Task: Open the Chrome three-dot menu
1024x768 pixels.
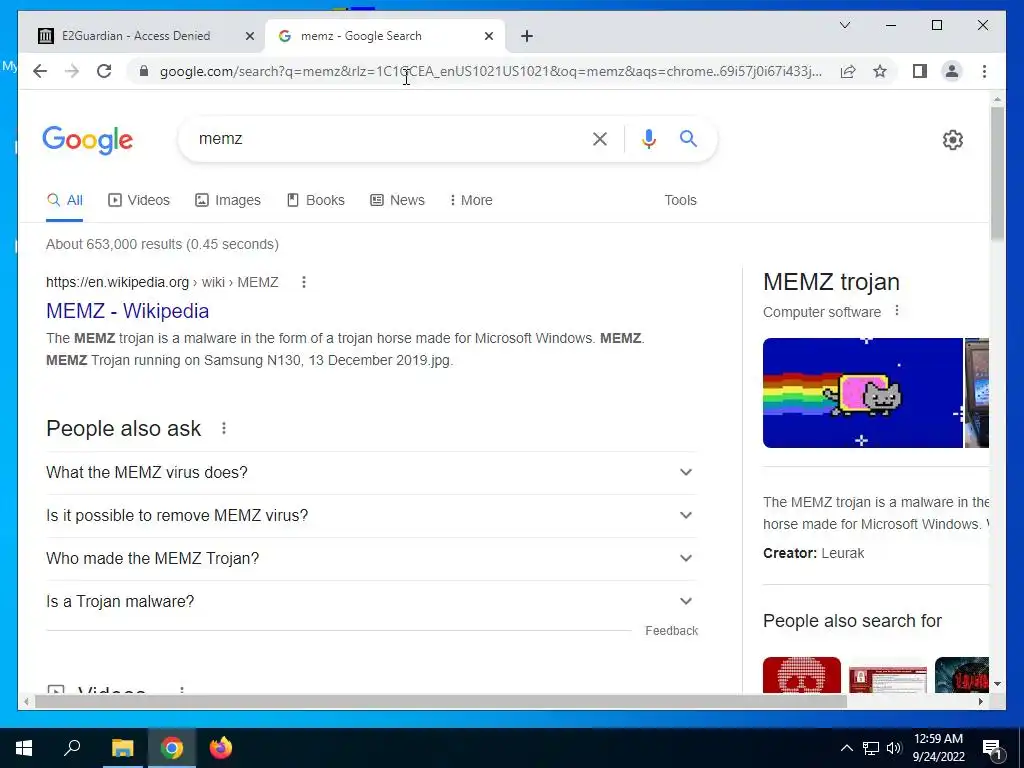Action: pos(984,71)
